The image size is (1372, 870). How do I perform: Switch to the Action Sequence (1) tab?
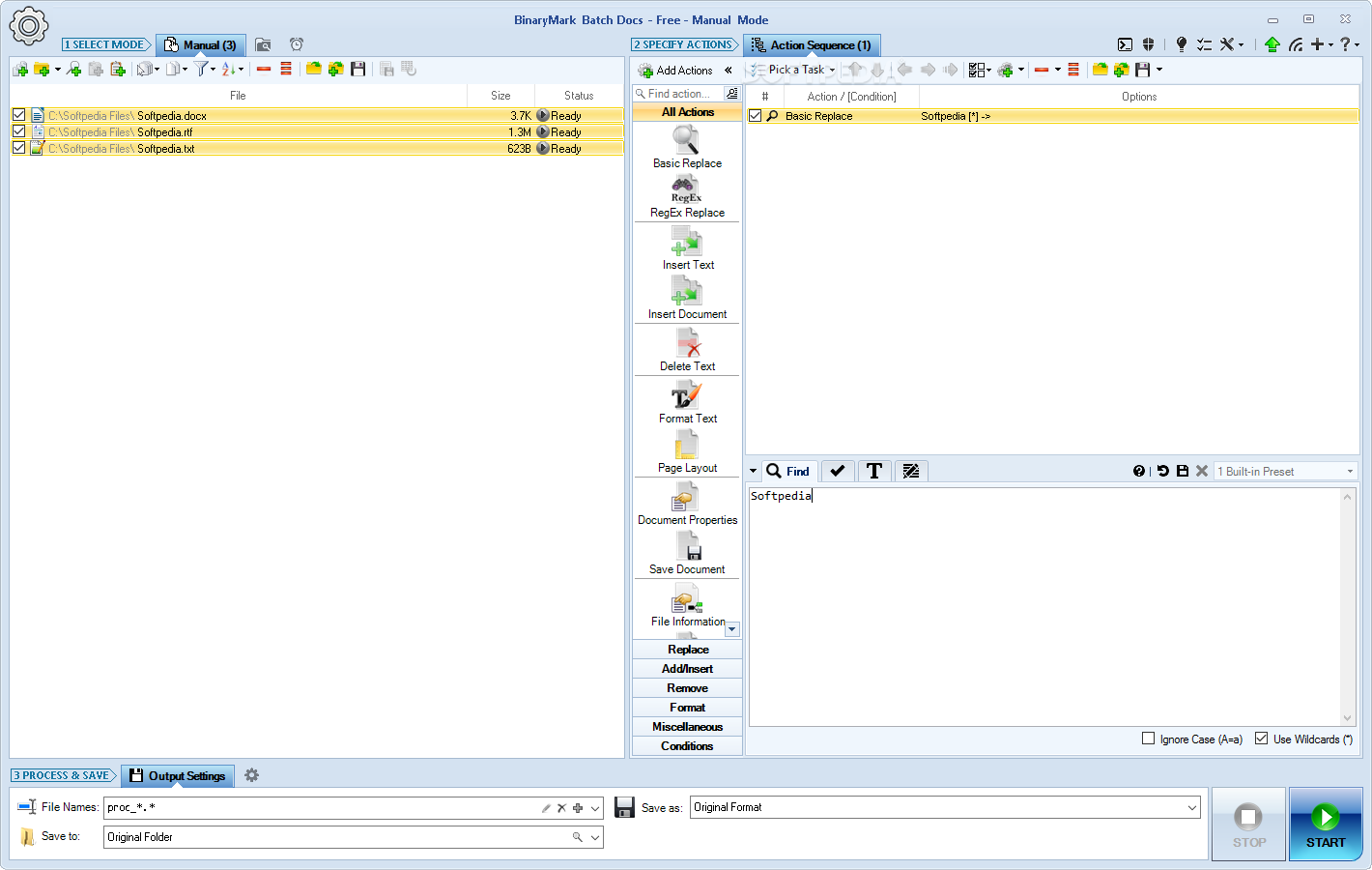point(812,45)
